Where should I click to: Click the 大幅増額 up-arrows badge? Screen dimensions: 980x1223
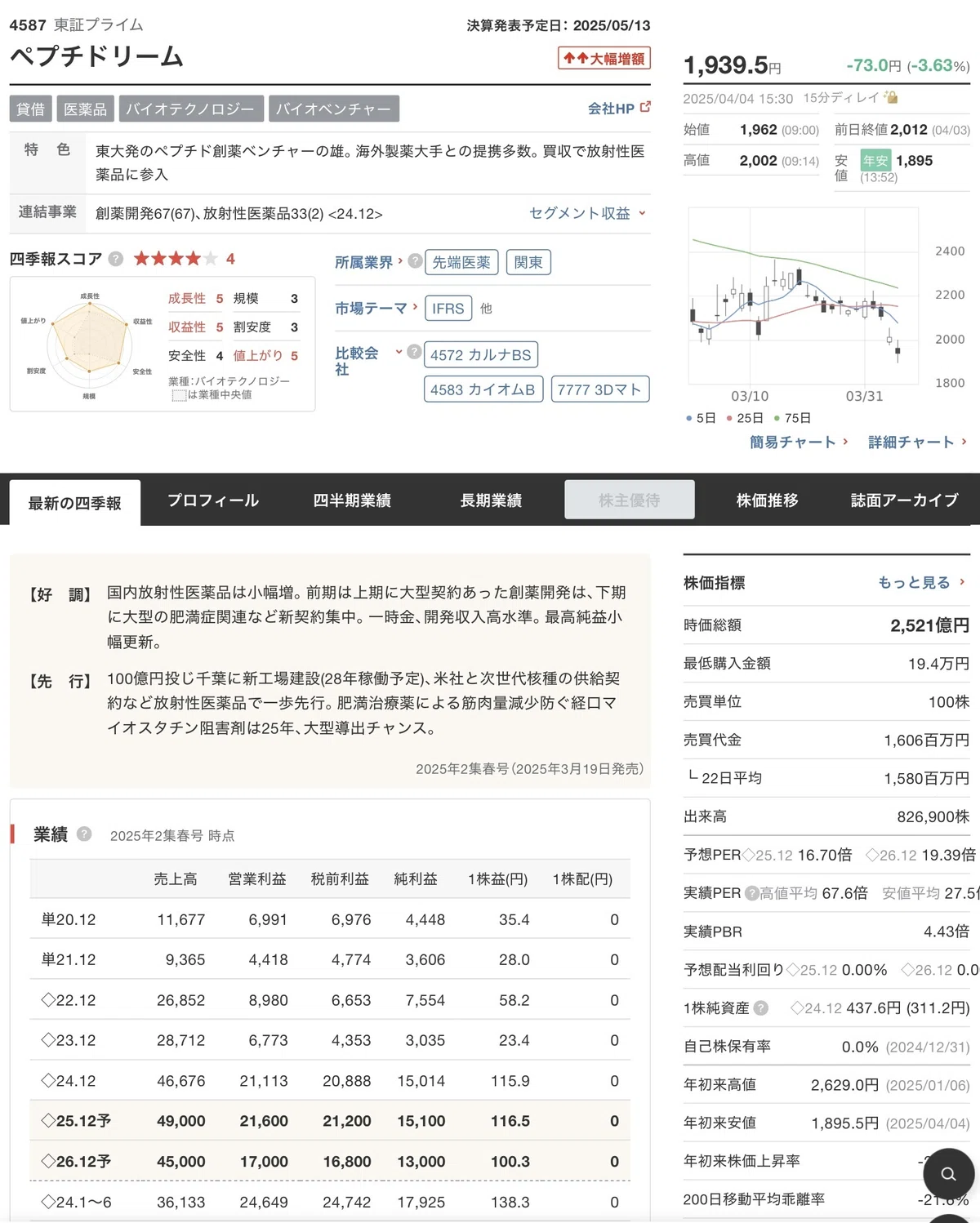point(604,58)
